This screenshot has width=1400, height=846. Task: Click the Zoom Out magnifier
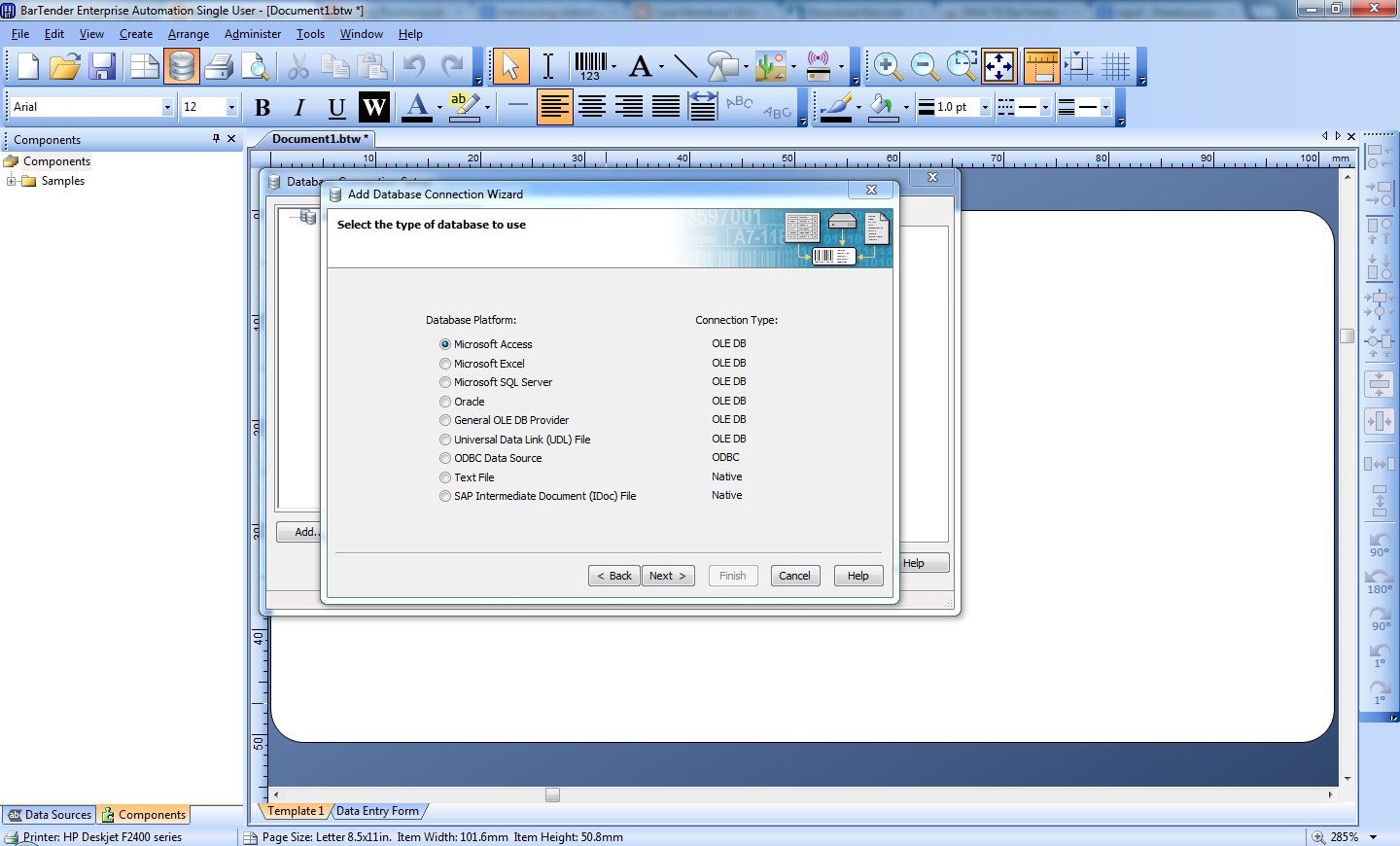(x=925, y=67)
